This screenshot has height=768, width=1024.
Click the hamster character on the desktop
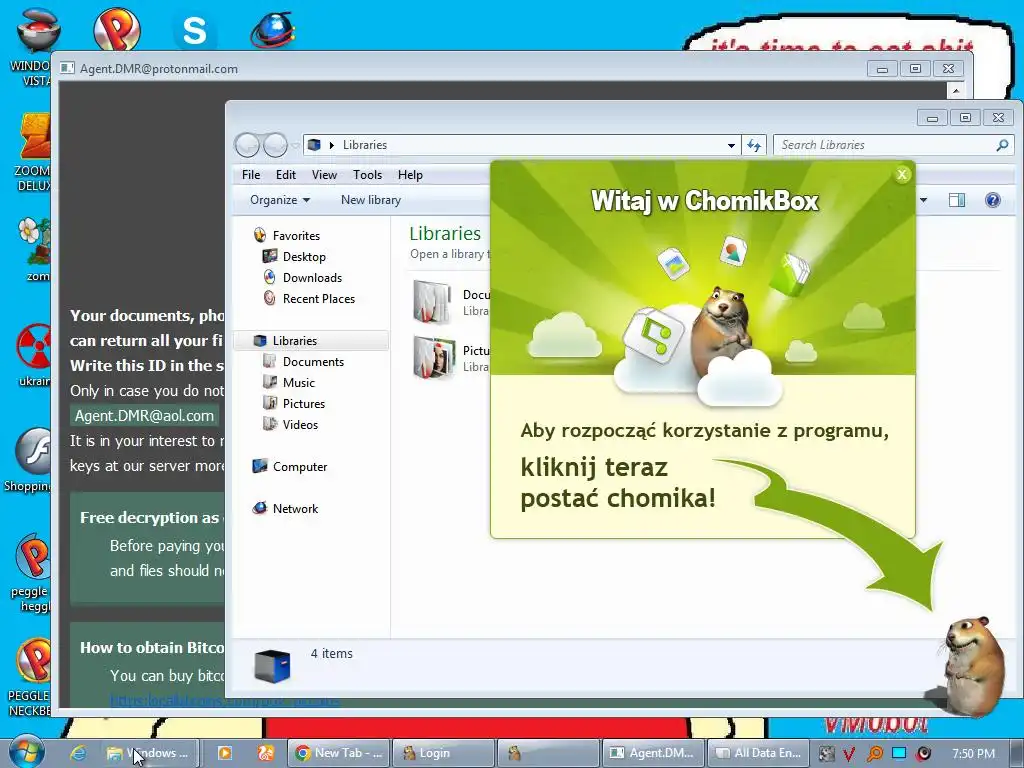pyautogui.click(x=973, y=666)
